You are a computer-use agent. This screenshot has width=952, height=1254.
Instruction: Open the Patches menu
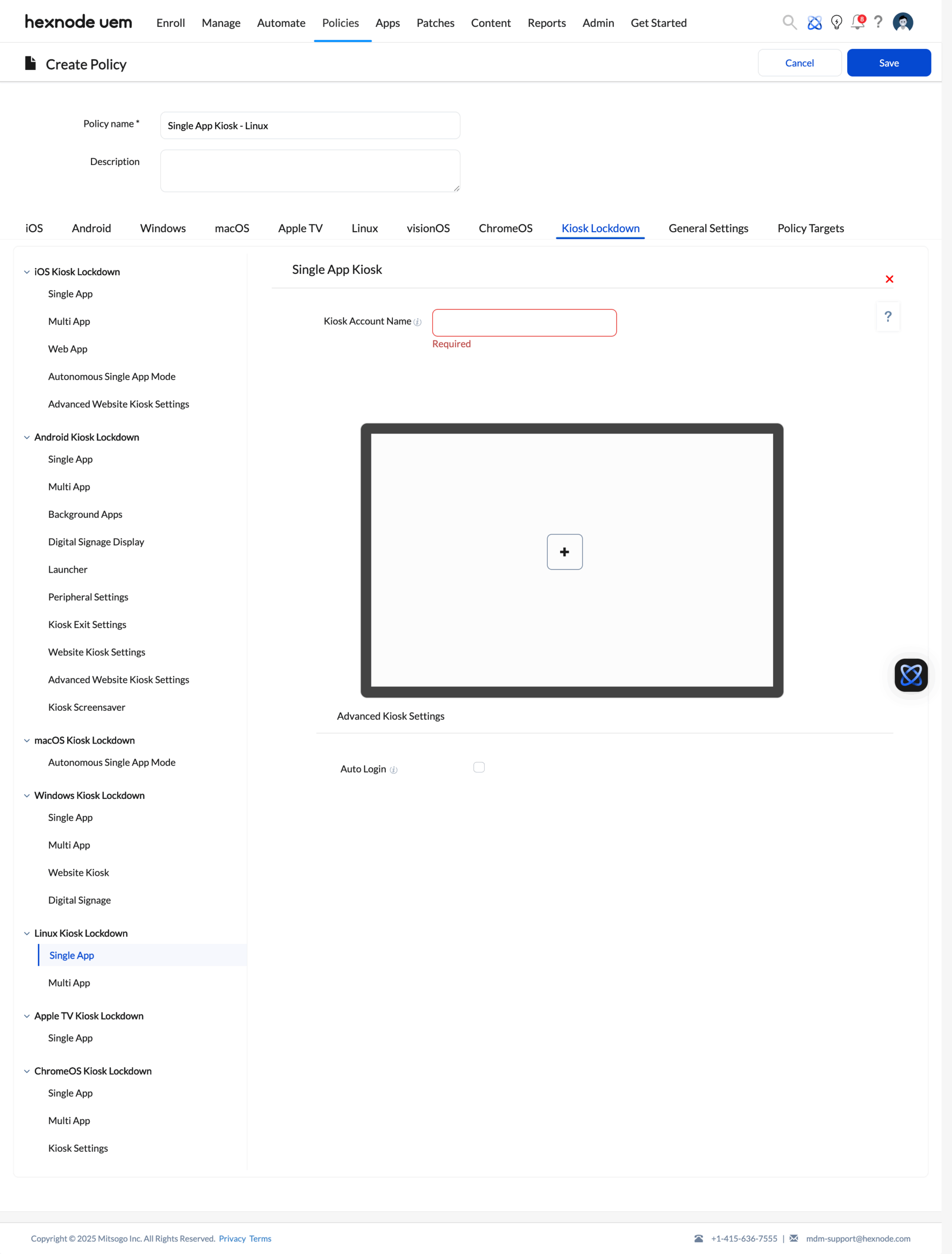click(436, 23)
